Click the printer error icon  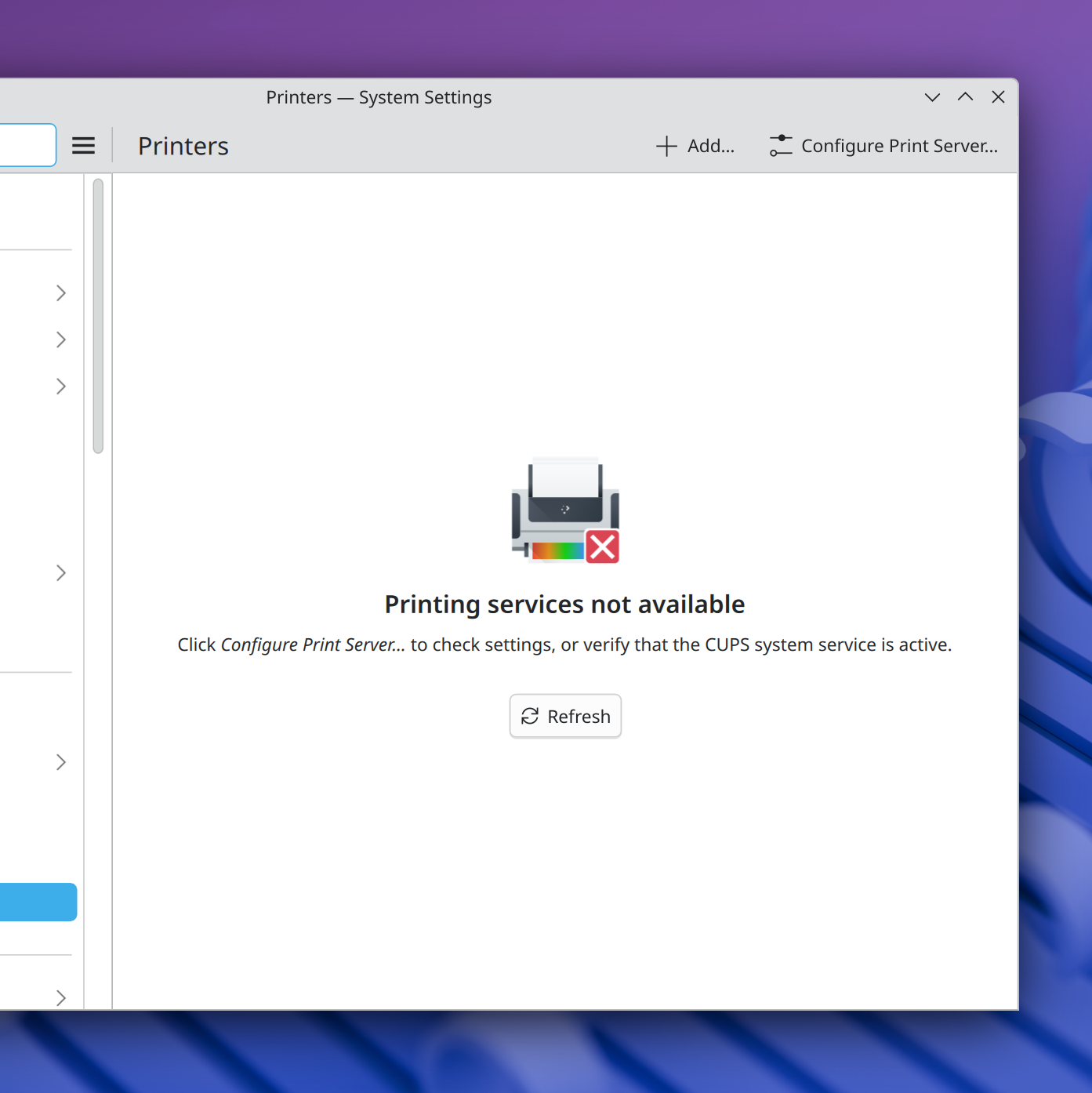pos(565,510)
